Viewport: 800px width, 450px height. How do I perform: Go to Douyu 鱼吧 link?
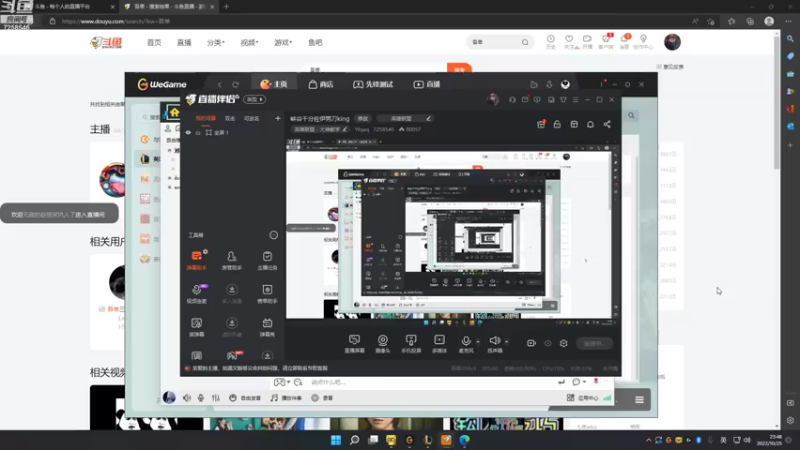[x=315, y=42]
